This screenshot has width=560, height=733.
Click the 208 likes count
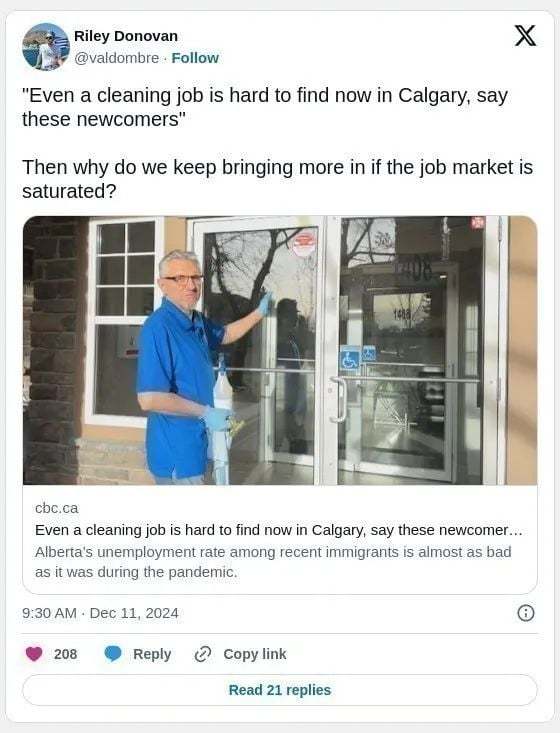(x=65, y=654)
